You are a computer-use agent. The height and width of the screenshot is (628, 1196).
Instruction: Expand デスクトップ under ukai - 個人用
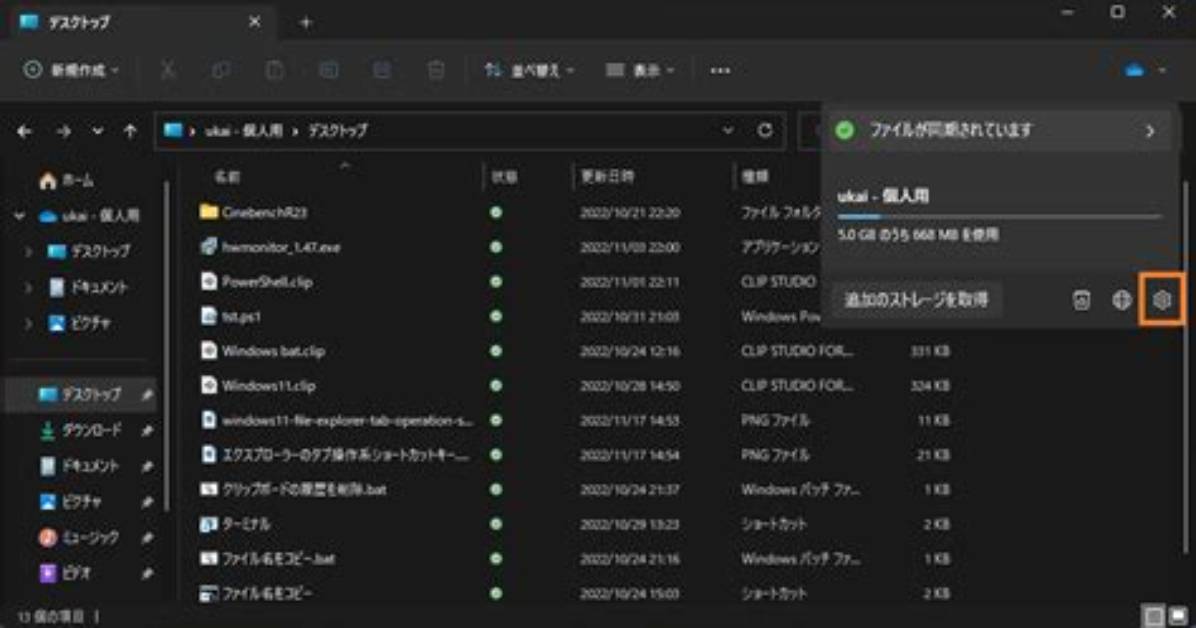coord(28,251)
